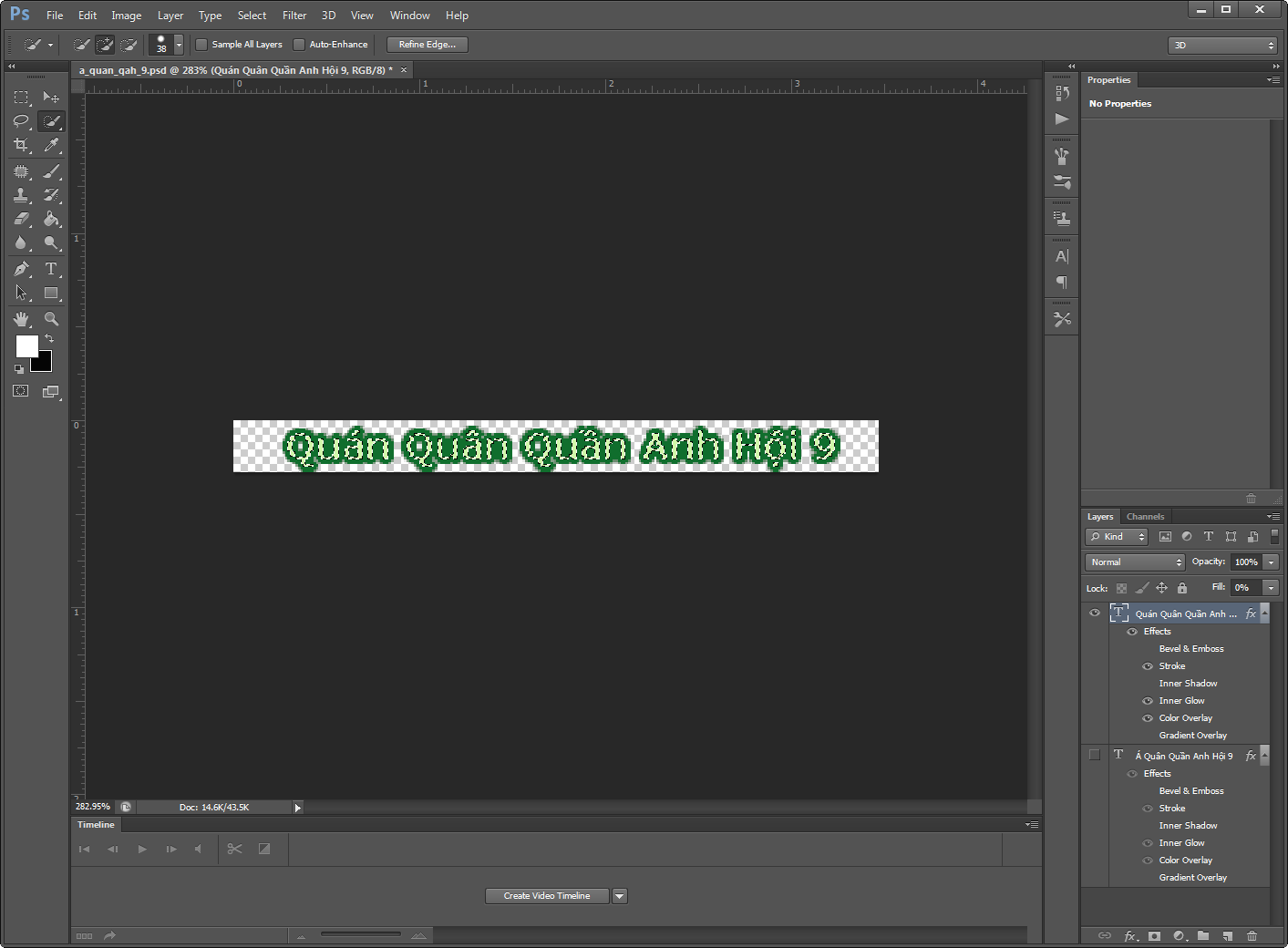The image size is (1288, 948).
Task: Open the Normal blending mode dropdown
Action: coord(1134,562)
